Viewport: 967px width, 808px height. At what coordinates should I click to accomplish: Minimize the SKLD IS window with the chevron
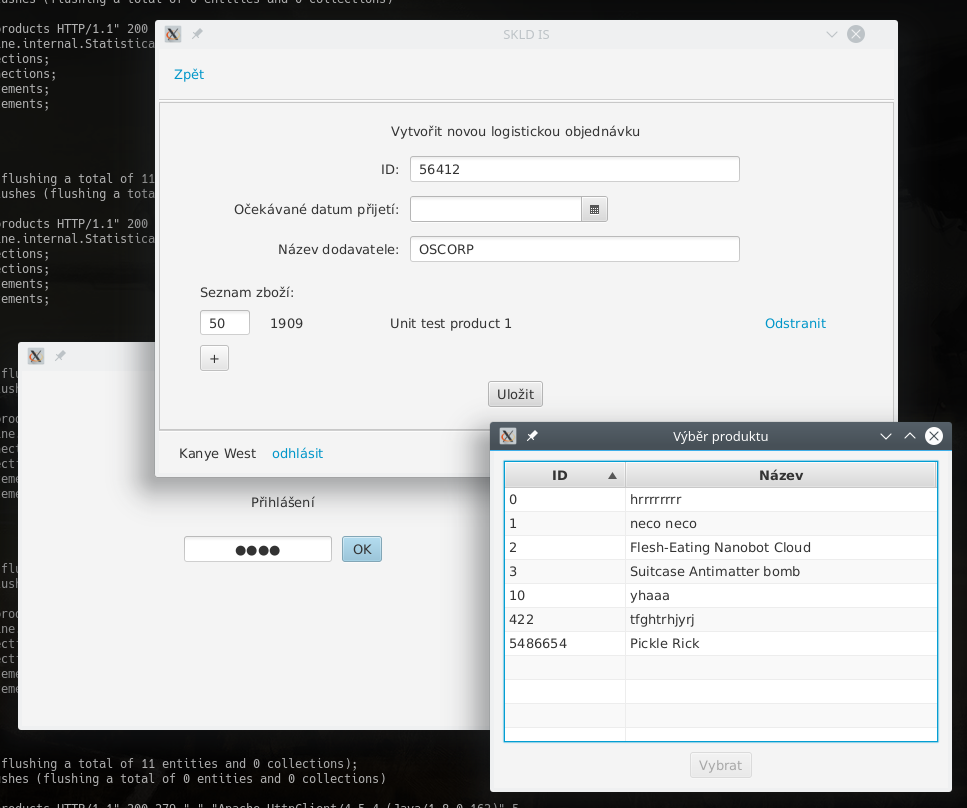click(832, 35)
